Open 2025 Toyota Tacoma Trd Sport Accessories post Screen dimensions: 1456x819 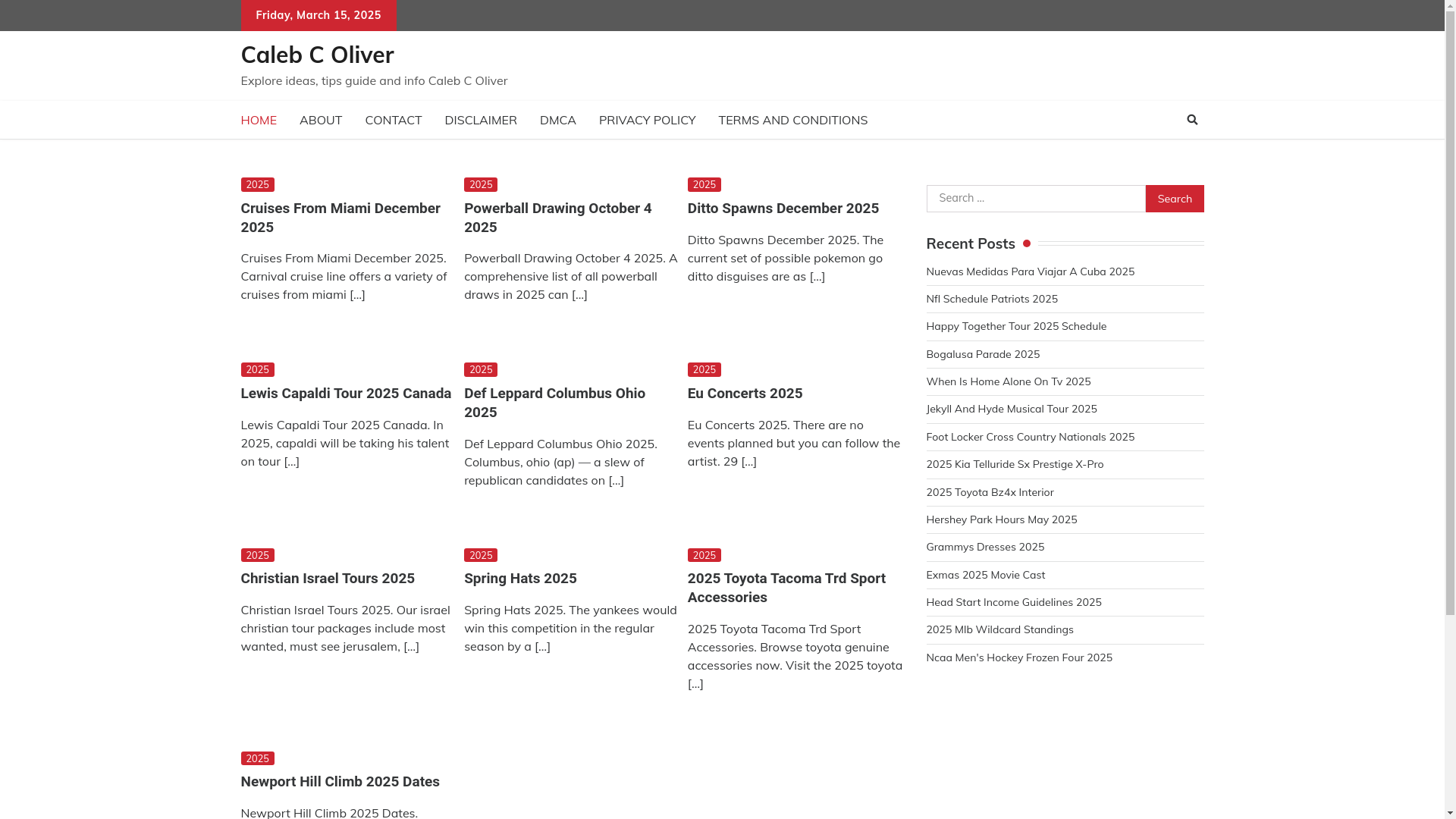786,588
